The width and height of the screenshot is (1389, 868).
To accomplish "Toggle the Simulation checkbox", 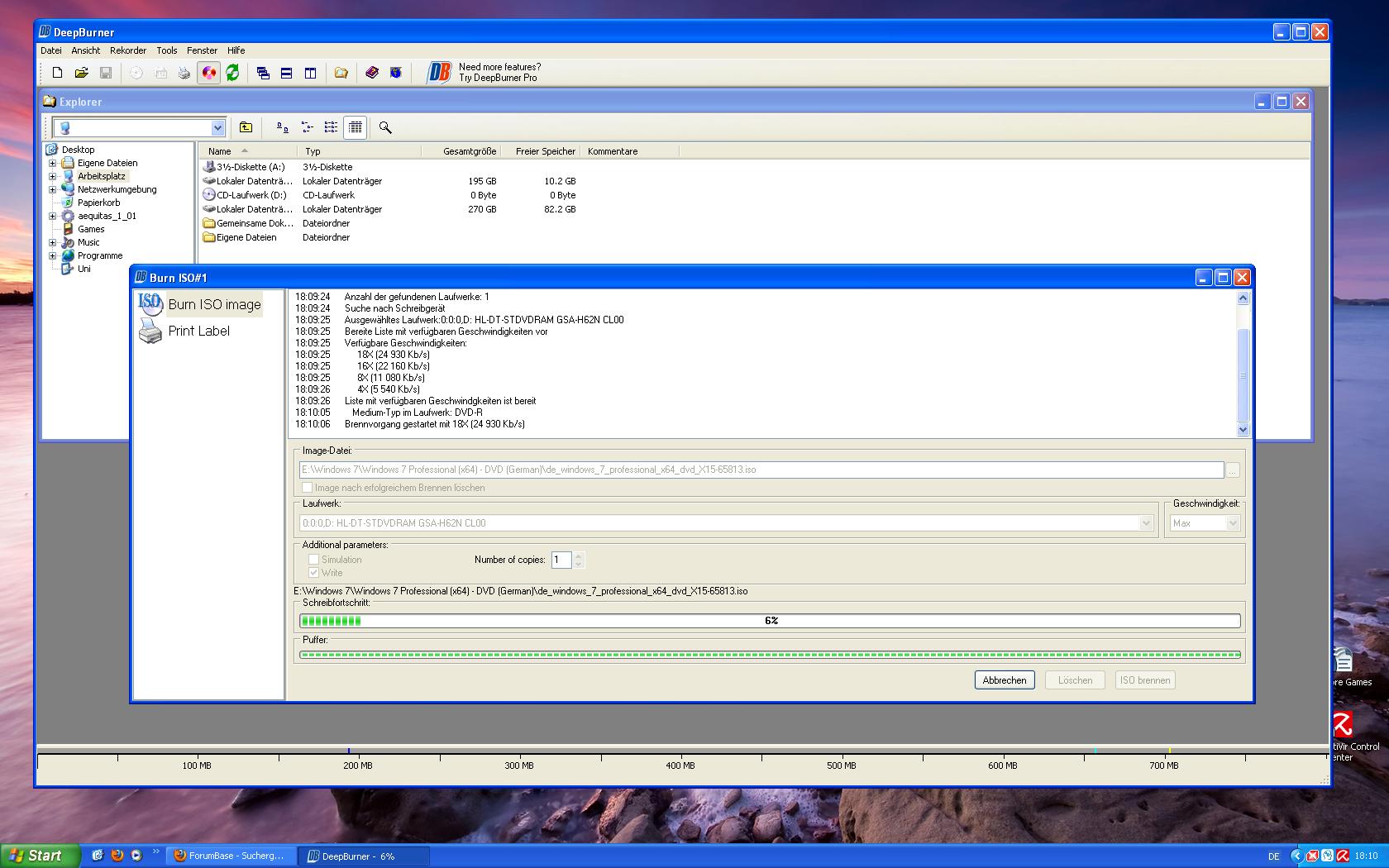I will coord(313,560).
